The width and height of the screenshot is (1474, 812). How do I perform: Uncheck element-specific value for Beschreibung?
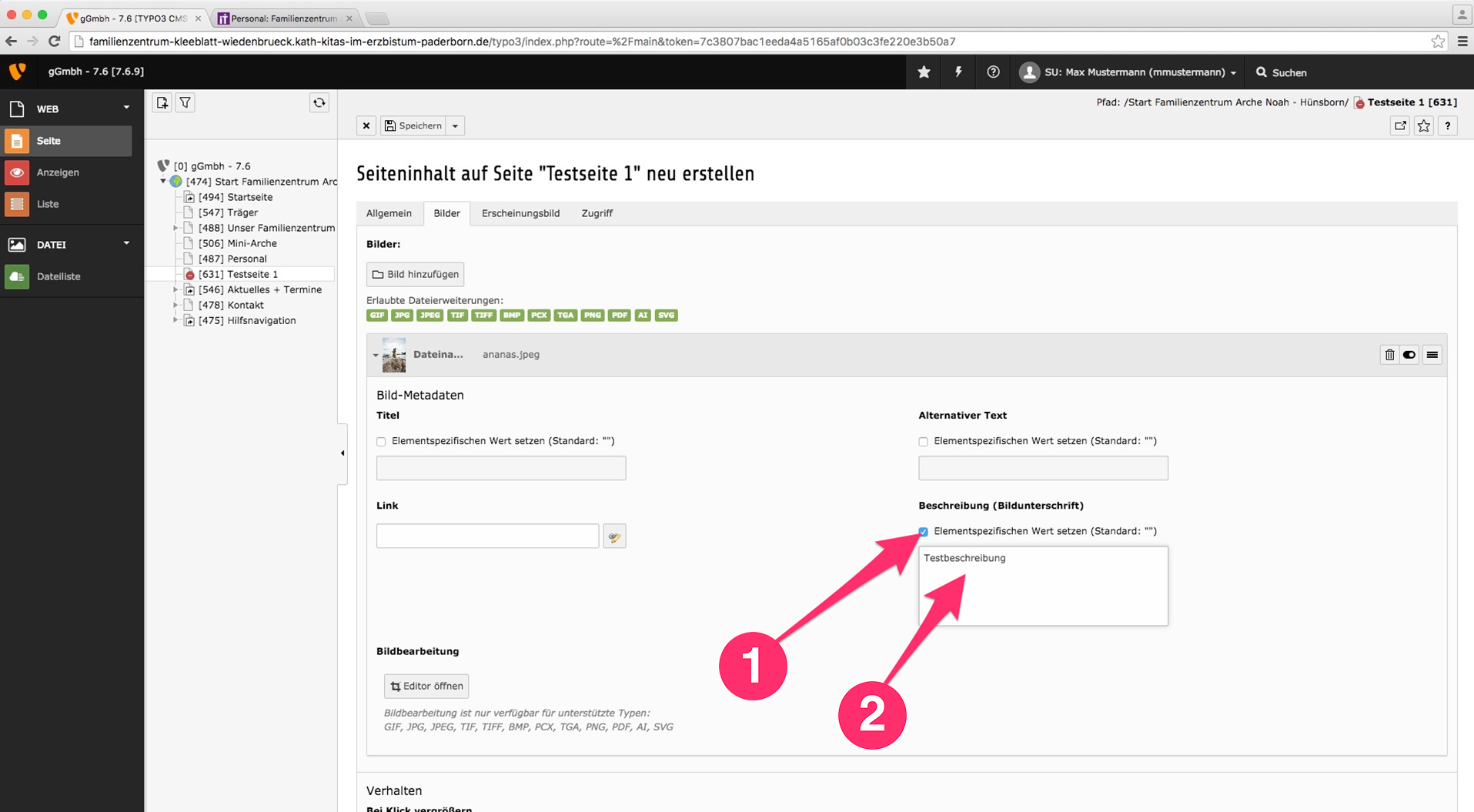(924, 532)
